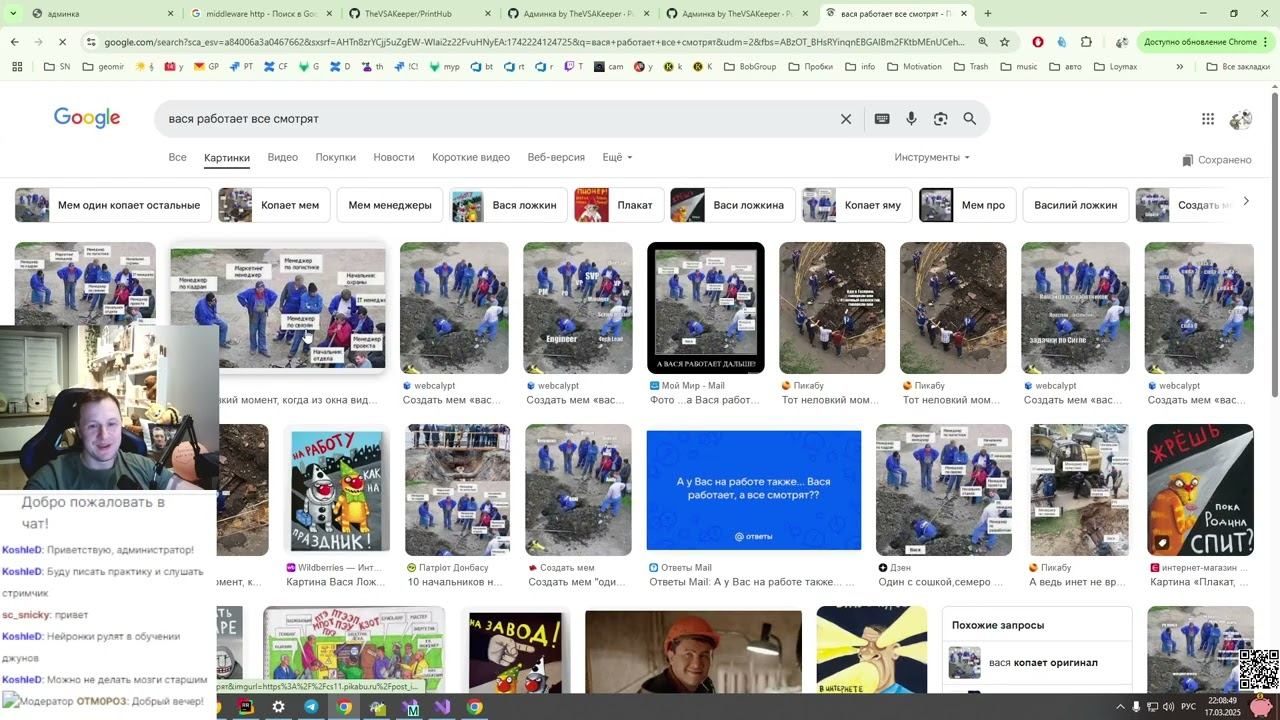Open the bookmarks bar apps grid

click(x=17, y=67)
